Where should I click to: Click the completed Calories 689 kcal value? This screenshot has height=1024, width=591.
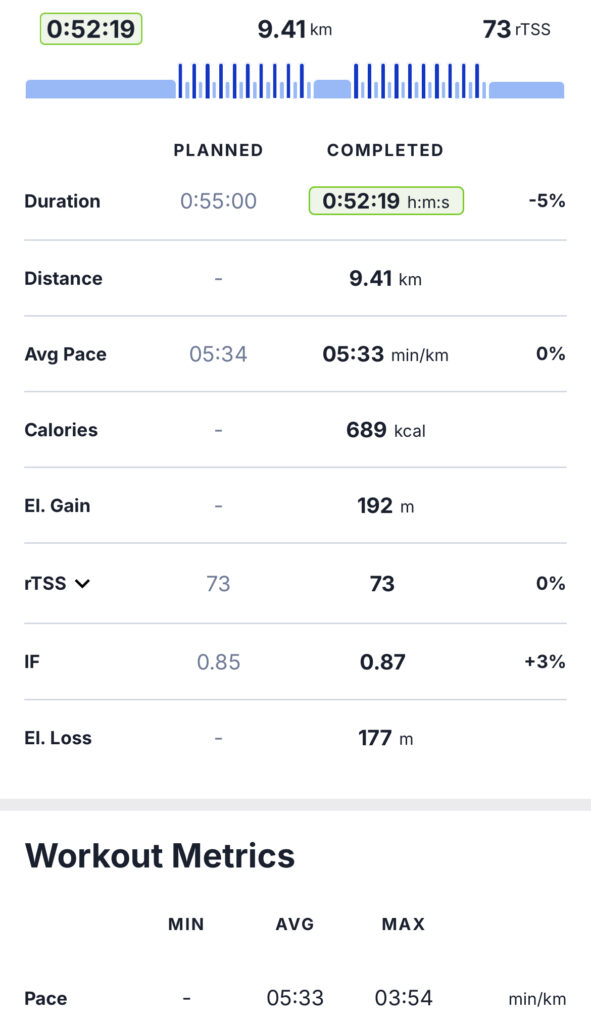(385, 430)
